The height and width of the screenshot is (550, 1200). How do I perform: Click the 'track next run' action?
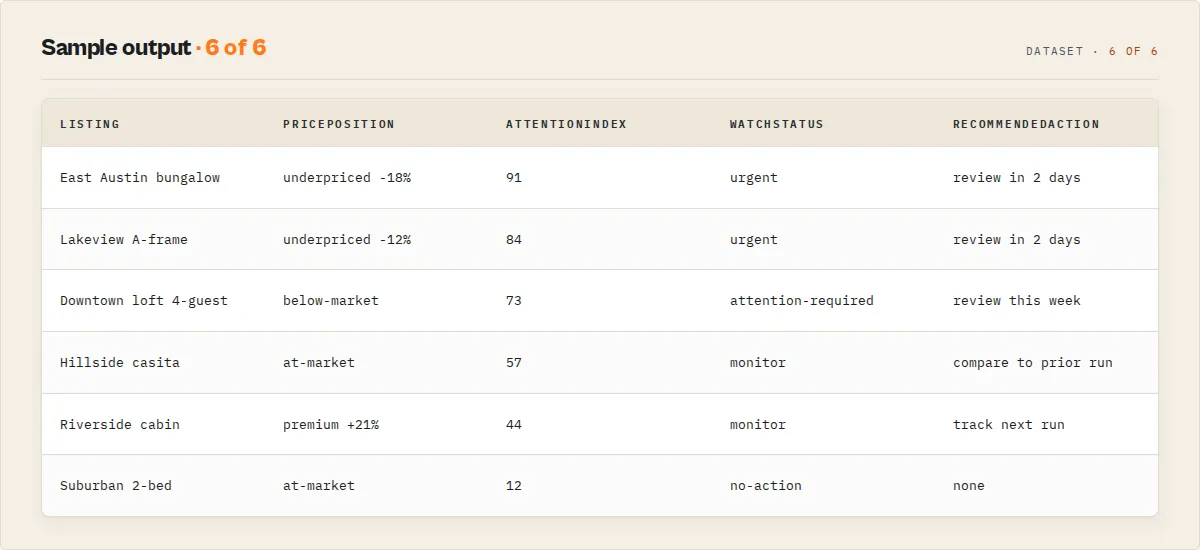(x=1009, y=425)
